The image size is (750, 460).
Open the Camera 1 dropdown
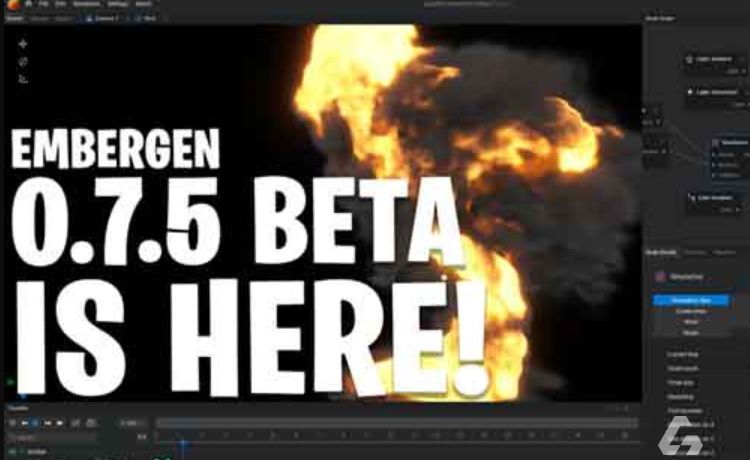coord(103,18)
